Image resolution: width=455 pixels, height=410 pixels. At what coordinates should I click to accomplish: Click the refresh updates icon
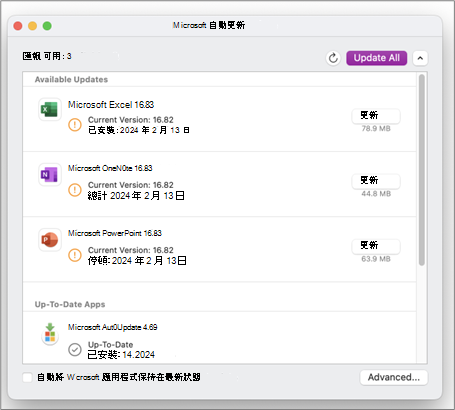[x=333, y=58]
